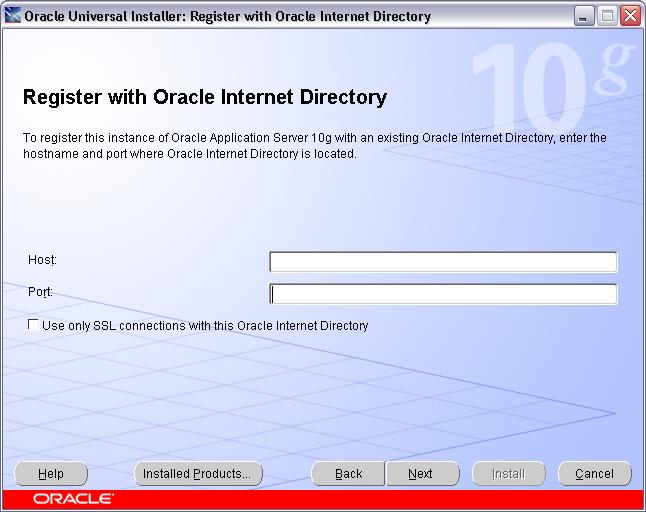Focus the Host text field

pos(443,262)
